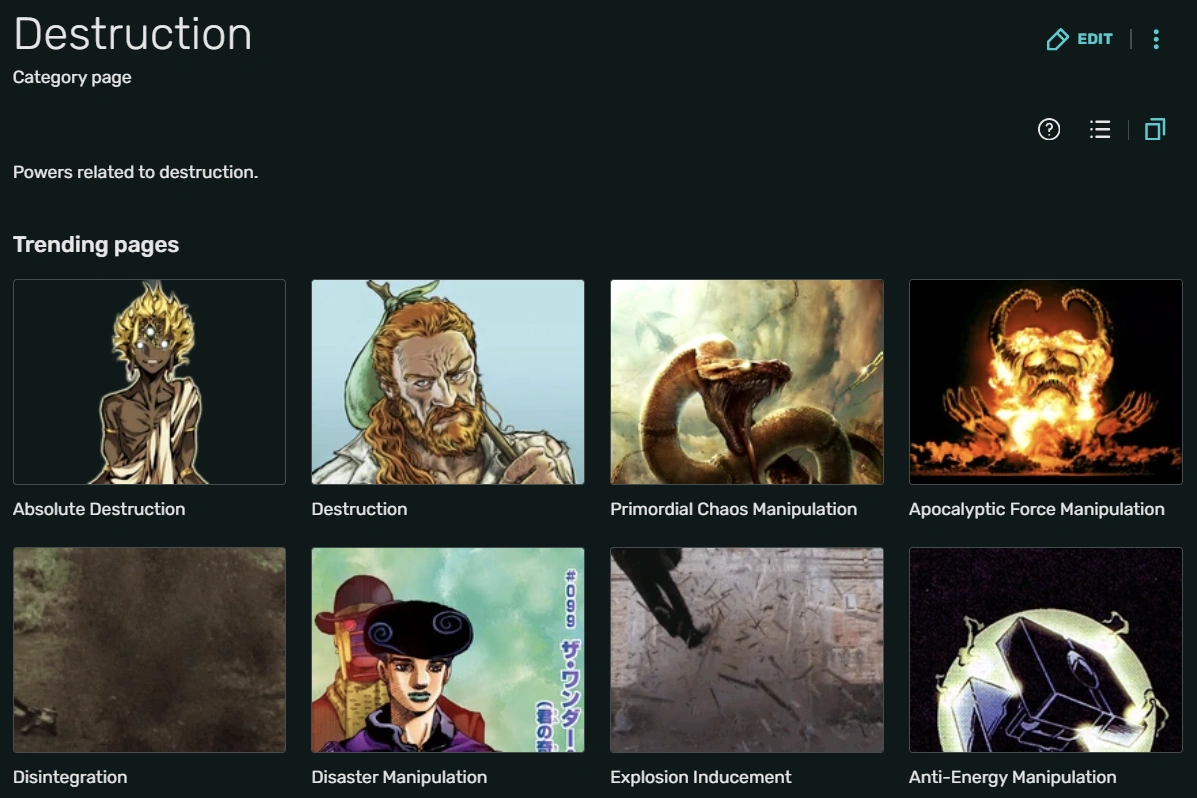
Task: Click the stacked pages view icon
Action: pyautogui.click(x=1155, y=129)
